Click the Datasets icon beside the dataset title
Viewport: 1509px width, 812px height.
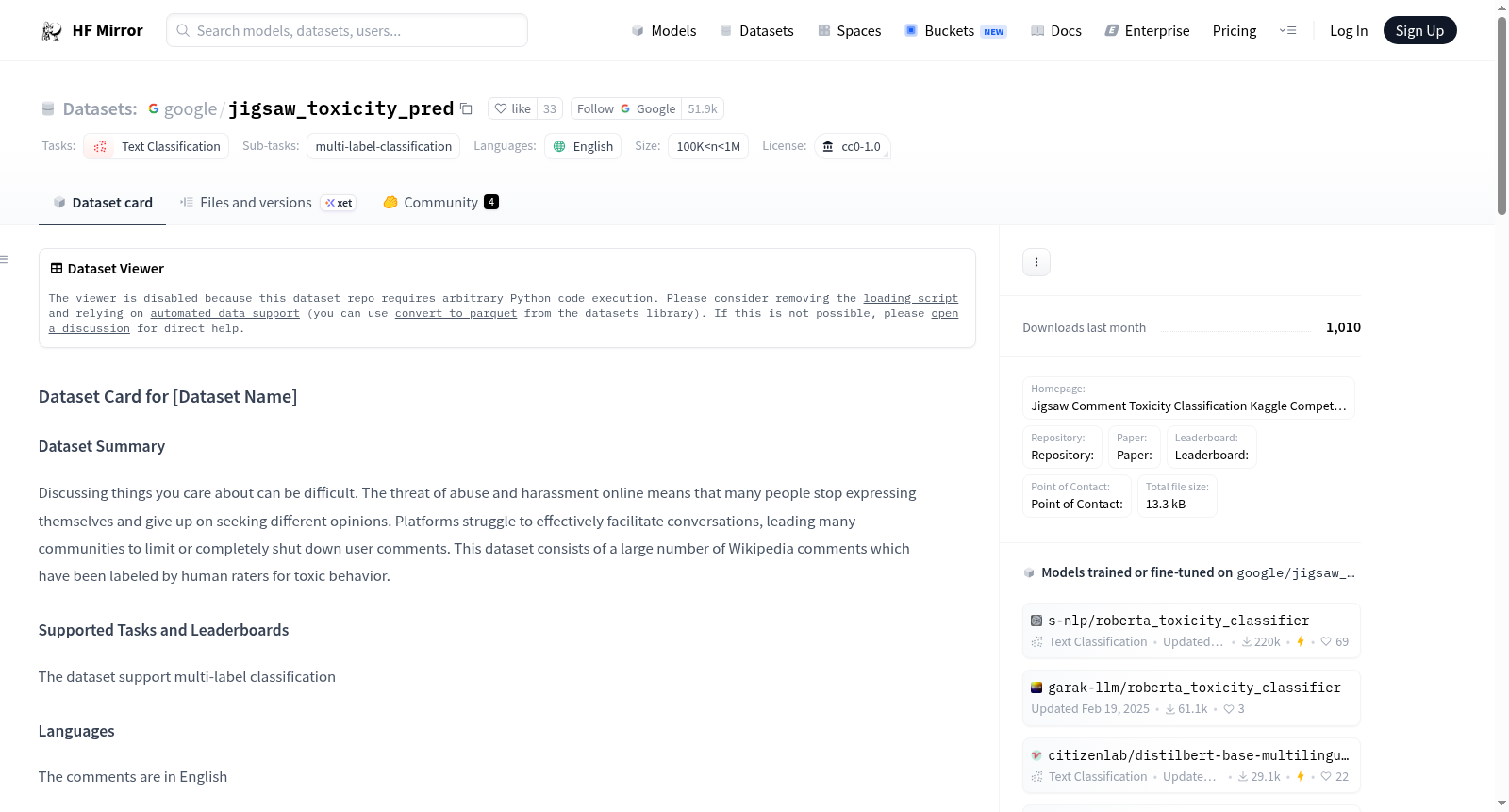[48, 109]
